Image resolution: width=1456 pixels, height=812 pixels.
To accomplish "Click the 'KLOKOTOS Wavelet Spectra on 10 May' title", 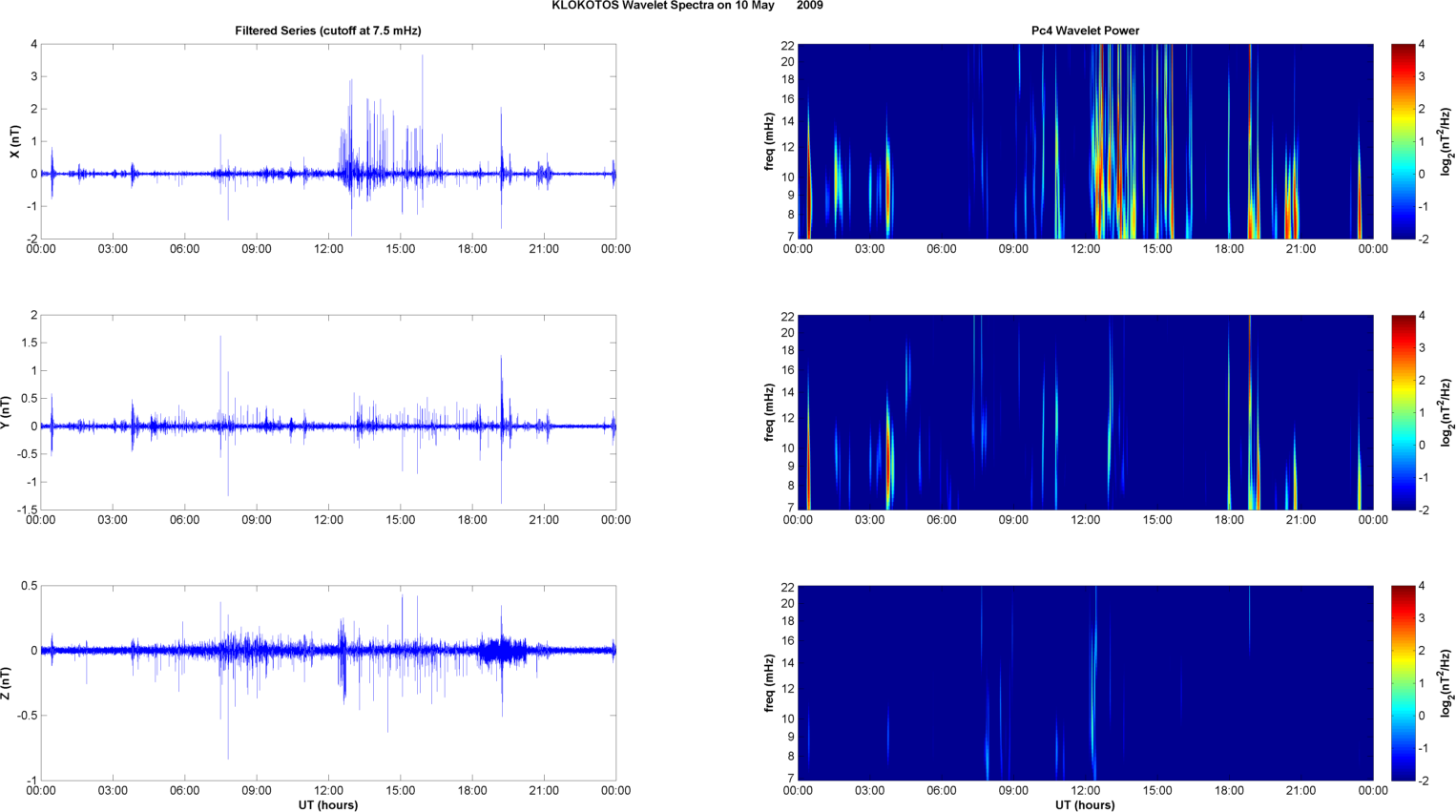I will (662, 6).
